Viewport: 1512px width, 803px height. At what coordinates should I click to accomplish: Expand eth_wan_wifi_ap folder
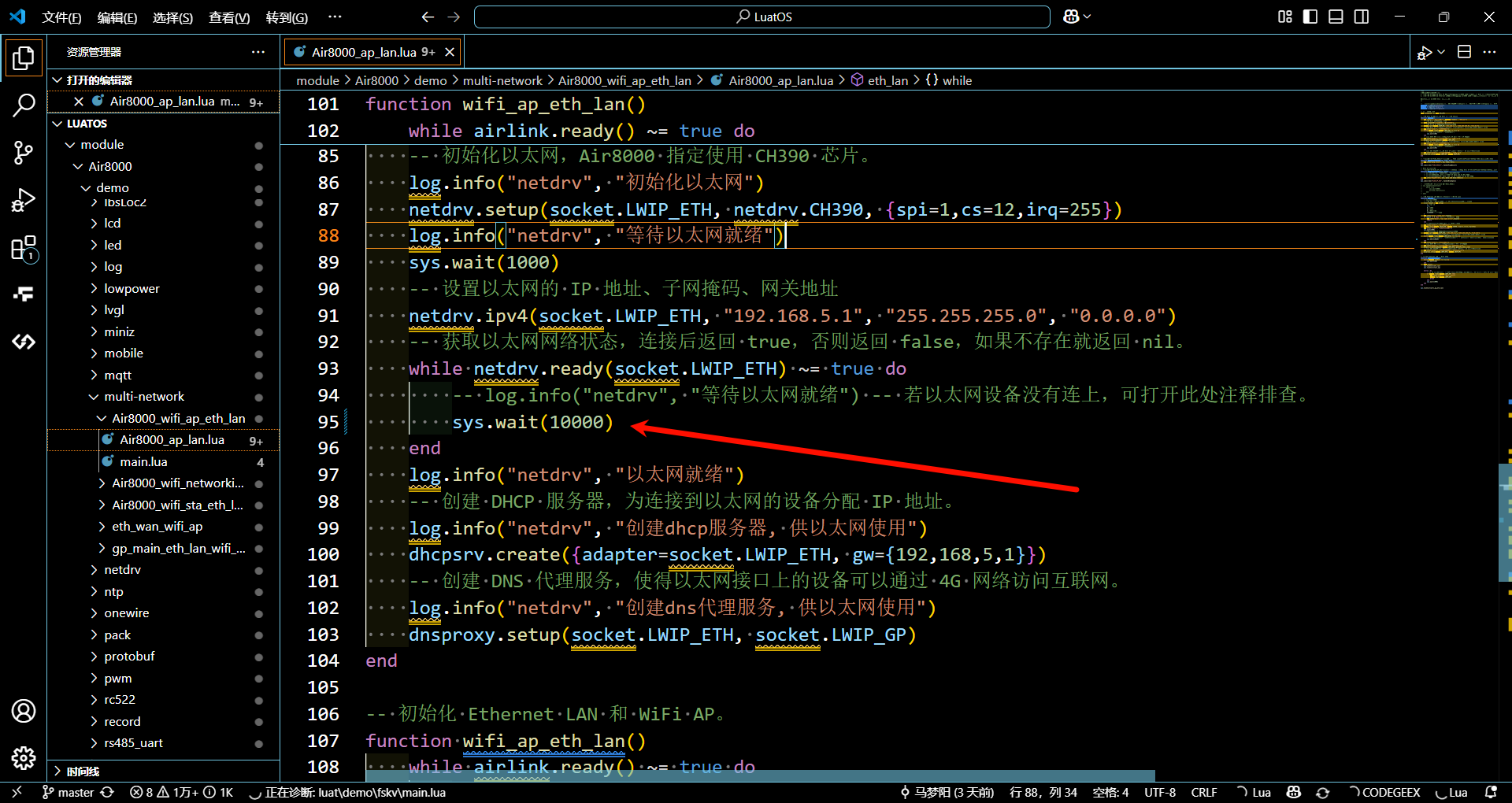(x=164, y=527)
